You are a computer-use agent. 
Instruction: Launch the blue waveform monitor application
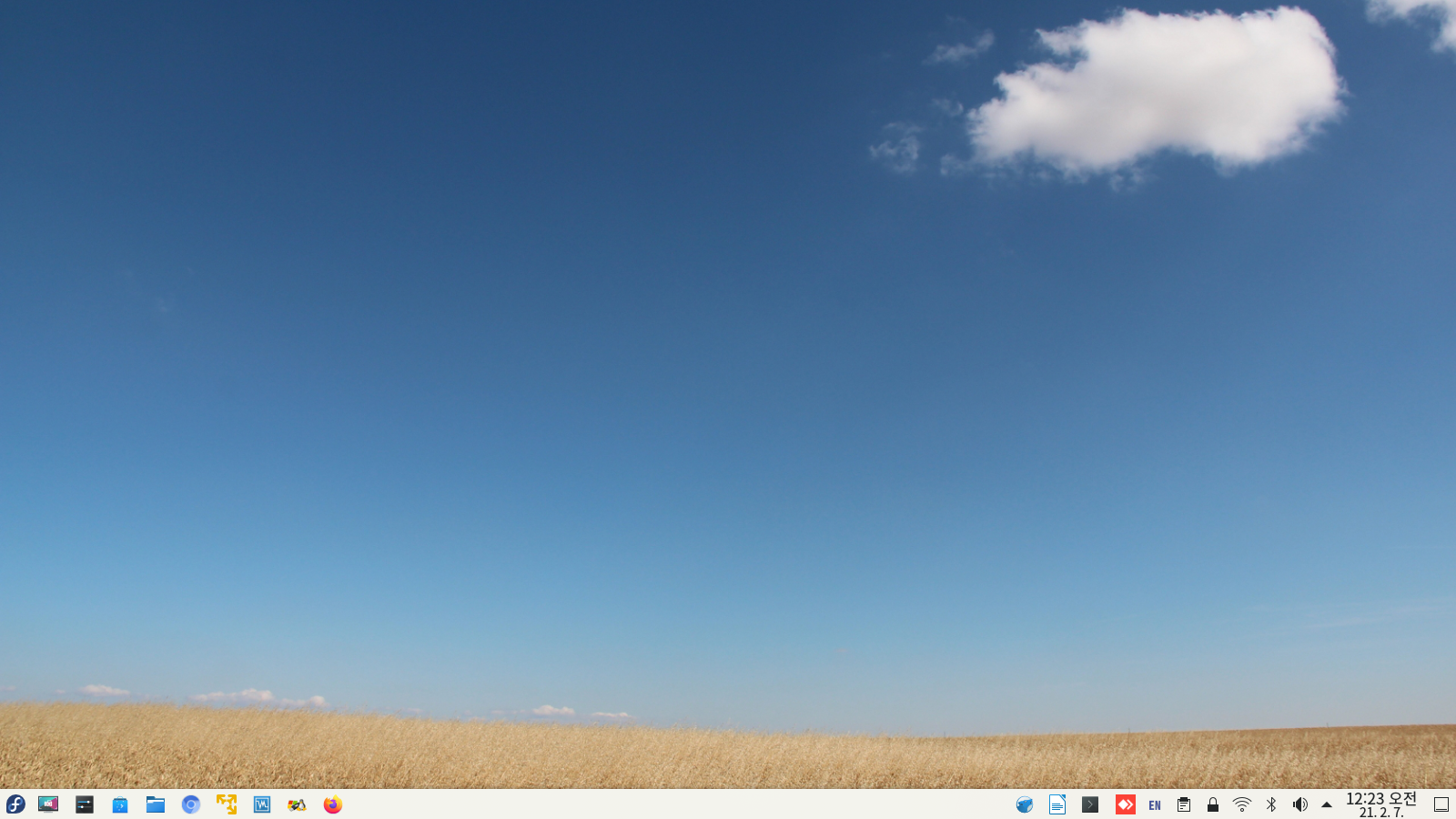pos(262,804)
